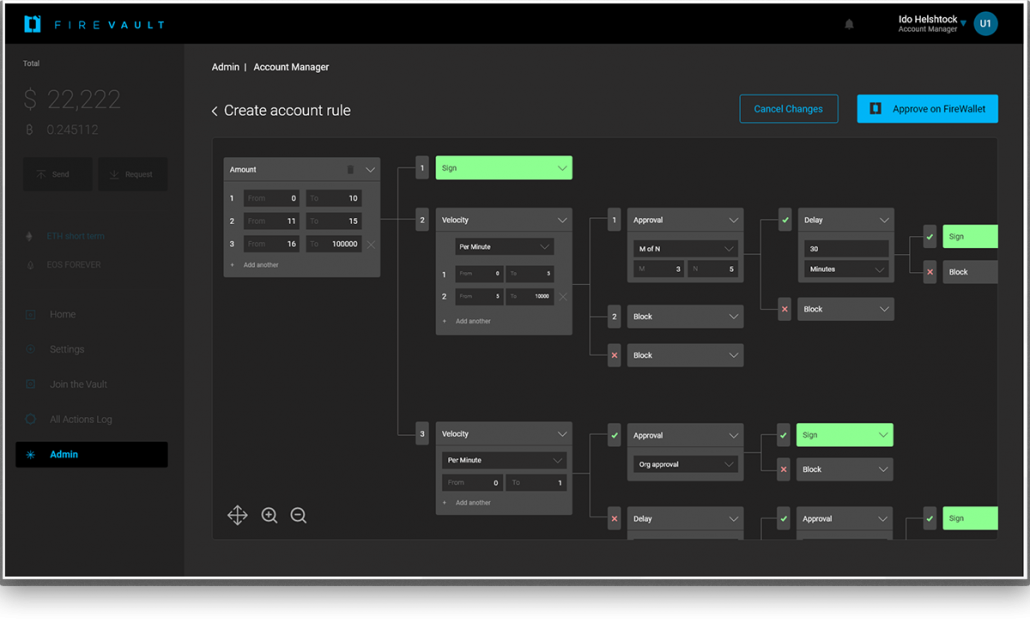This screenshot has height=623, width=1030.
Task: Open the Org approval dropdown
Action: pos(684,464)
